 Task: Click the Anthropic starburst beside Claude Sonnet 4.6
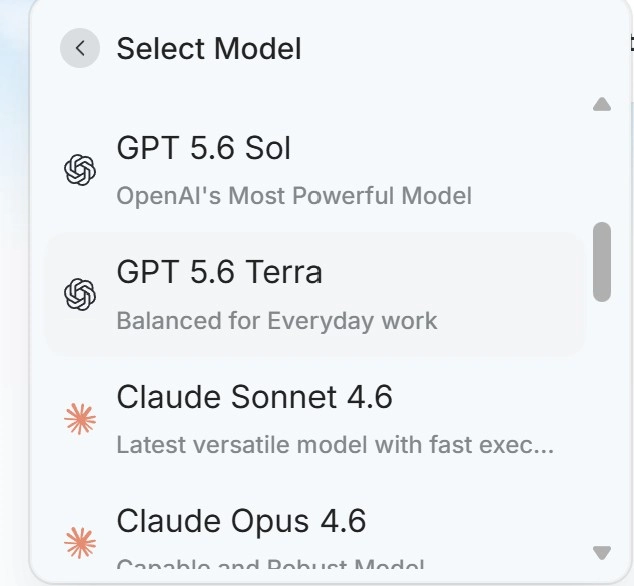click(x=80, y=419)
